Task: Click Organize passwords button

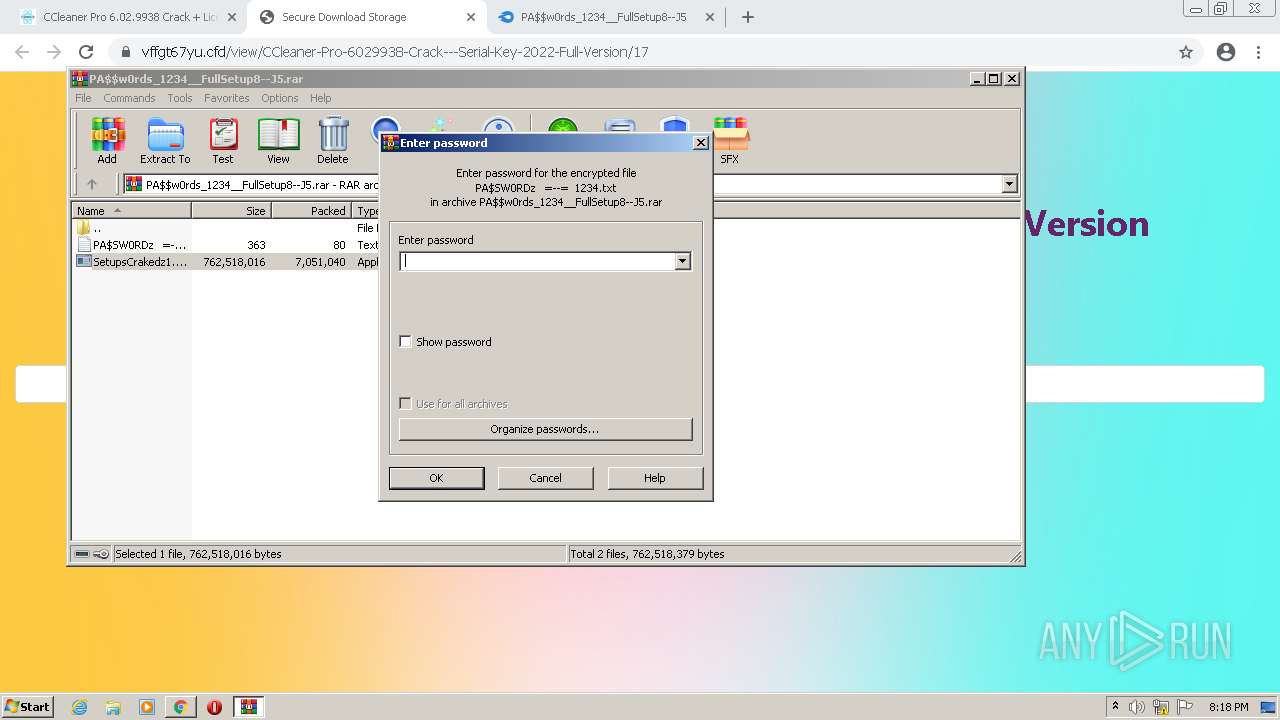Action: [x=545, y=429]
